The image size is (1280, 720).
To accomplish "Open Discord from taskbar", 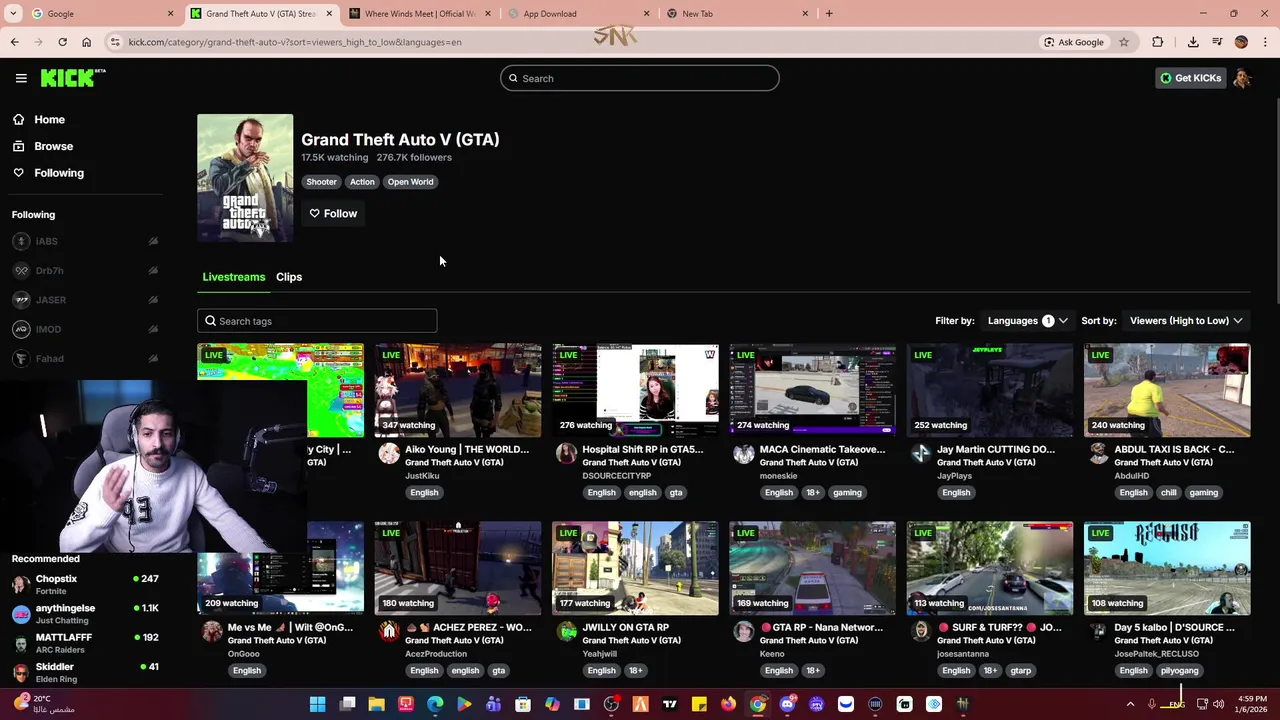I will coord(787,705).
